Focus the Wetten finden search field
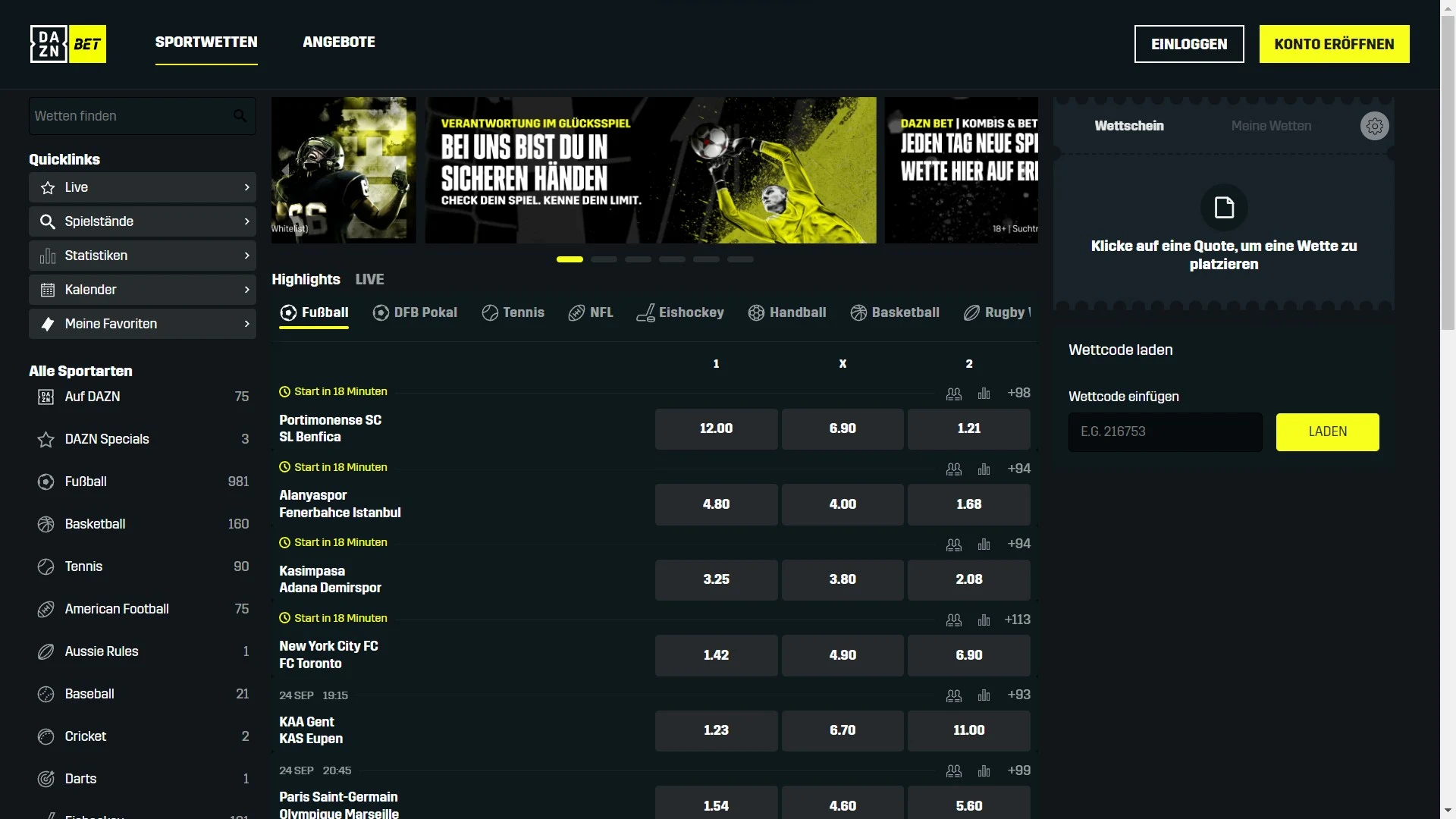 [143, 116]
